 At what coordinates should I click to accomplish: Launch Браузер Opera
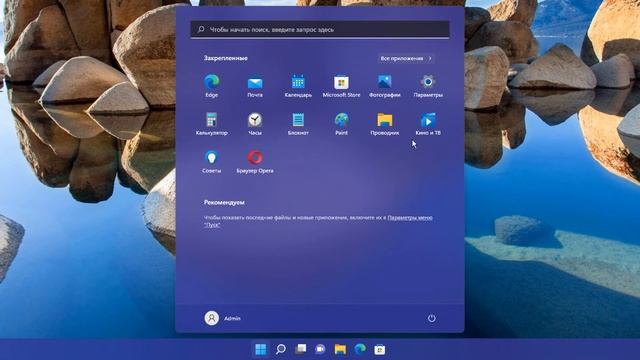[x=255, y=162]
